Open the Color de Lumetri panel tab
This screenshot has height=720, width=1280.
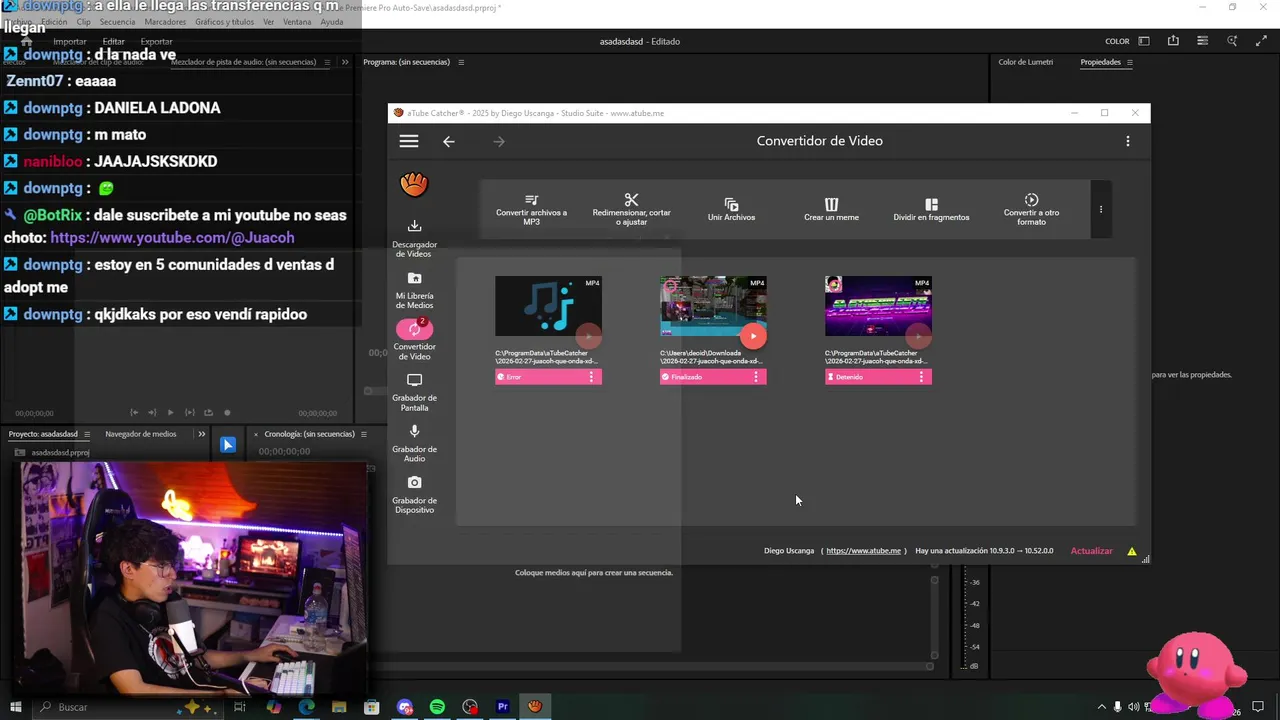click(1025, 62)
